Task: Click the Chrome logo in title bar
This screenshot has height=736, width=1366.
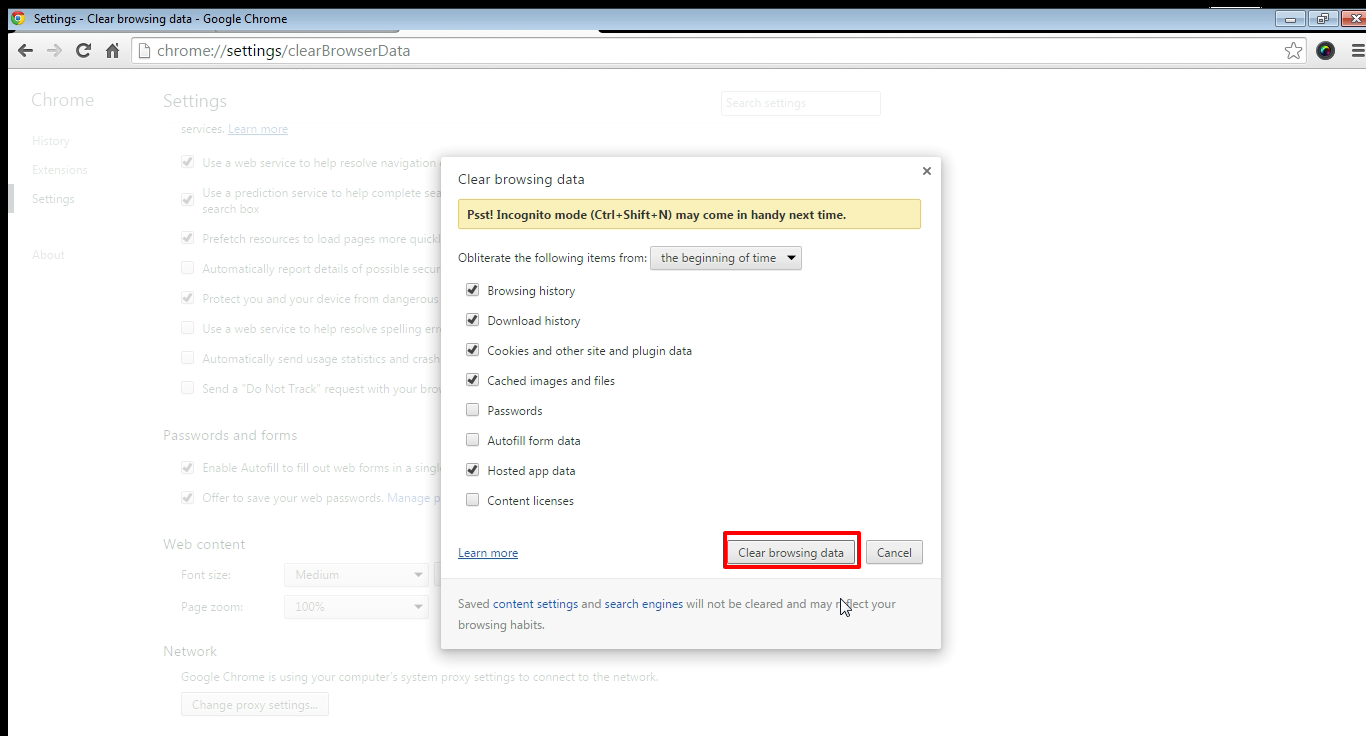Action: coord(17,18)
